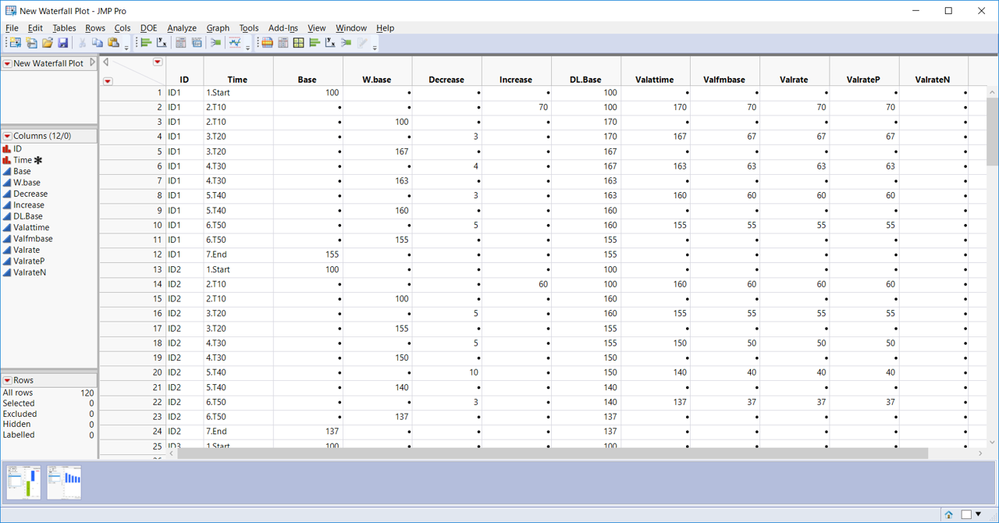Image resolution: width=999 pixels, height=523 pixels.
Task: Click the green grid data table icon
Action: click(298, 43)
